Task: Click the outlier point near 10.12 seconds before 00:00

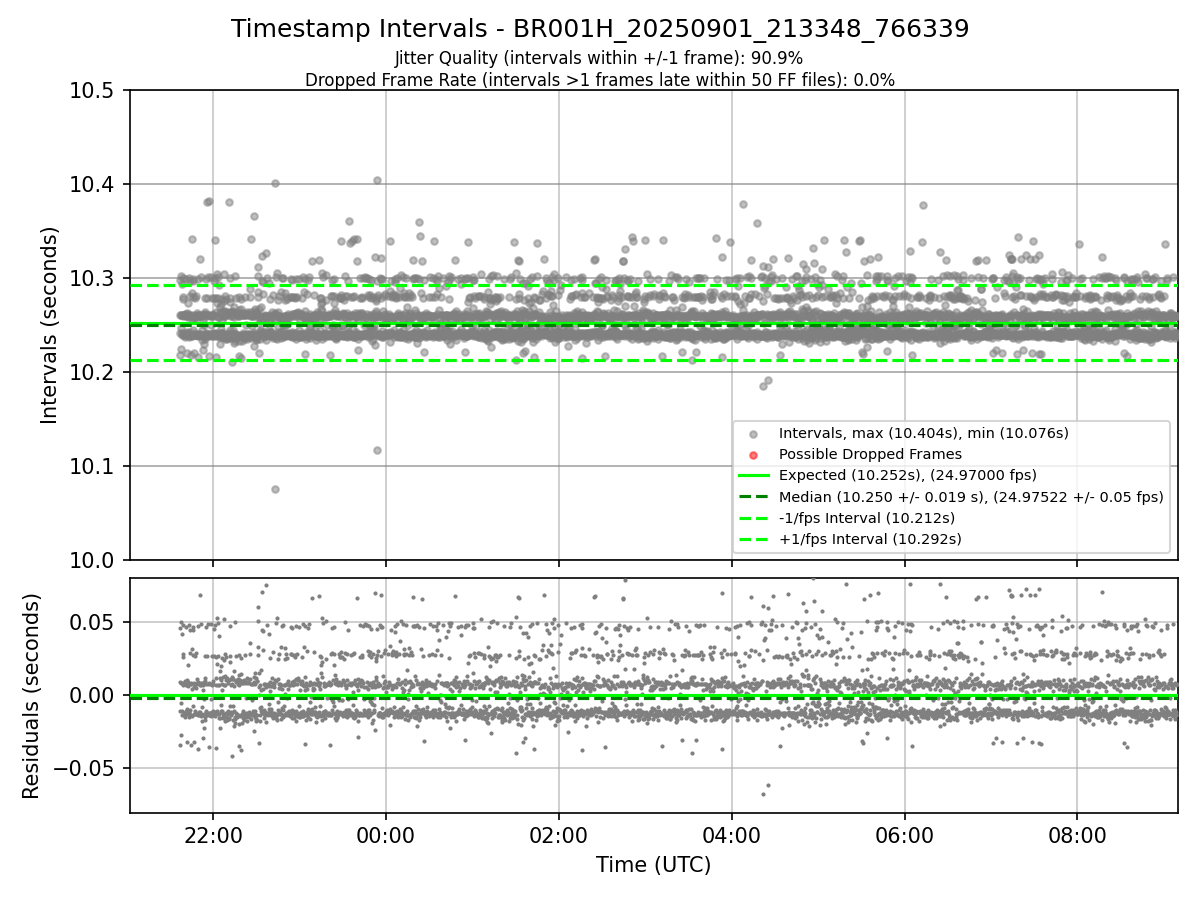Action: [x=377, y=450]
